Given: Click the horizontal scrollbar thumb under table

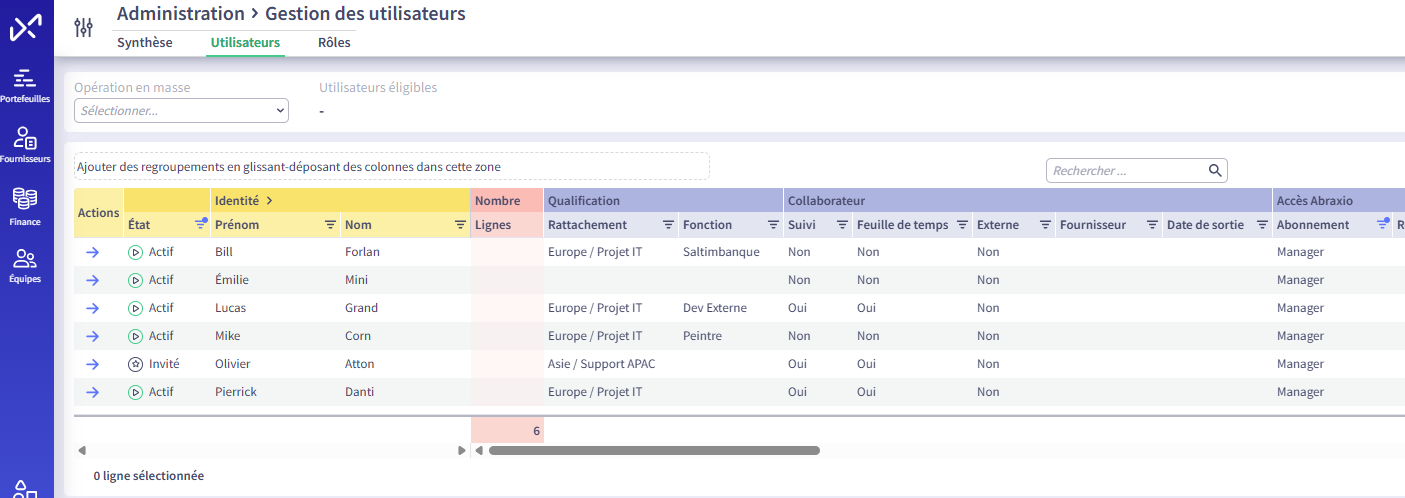Looking at the screenshot, I should click(654, 451).
